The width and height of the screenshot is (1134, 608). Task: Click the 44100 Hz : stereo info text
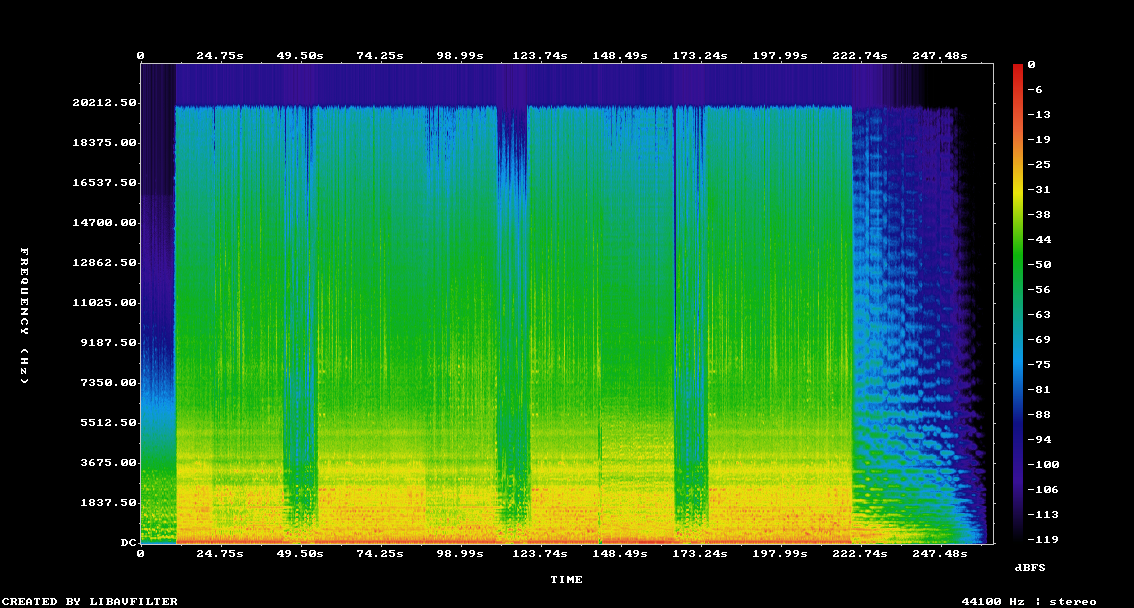click(1028, 601)
